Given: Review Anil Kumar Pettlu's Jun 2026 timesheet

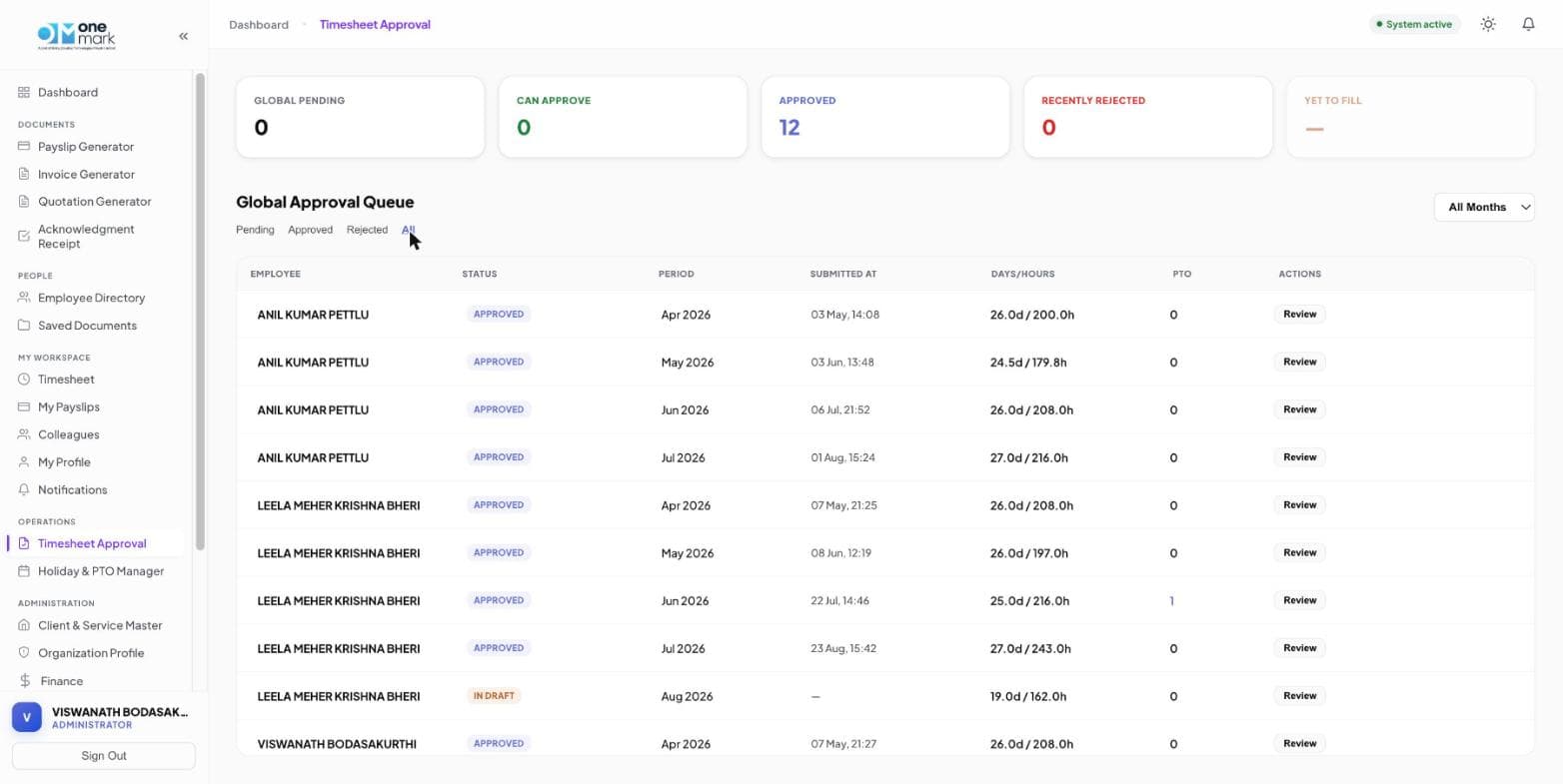Looking at the screenshot, I should 1299,409.
